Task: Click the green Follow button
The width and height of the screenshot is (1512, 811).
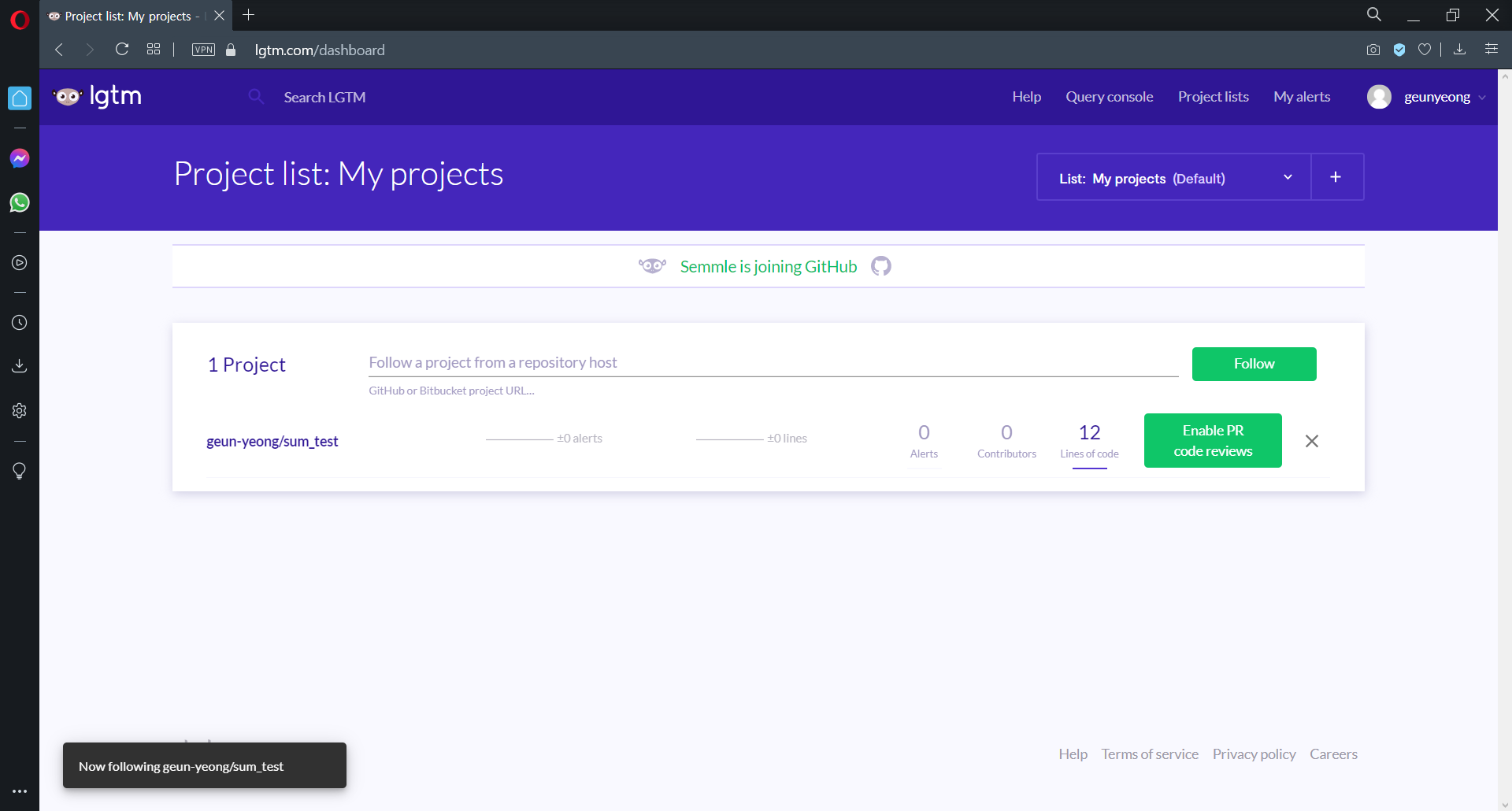Action: point(1254,364)
